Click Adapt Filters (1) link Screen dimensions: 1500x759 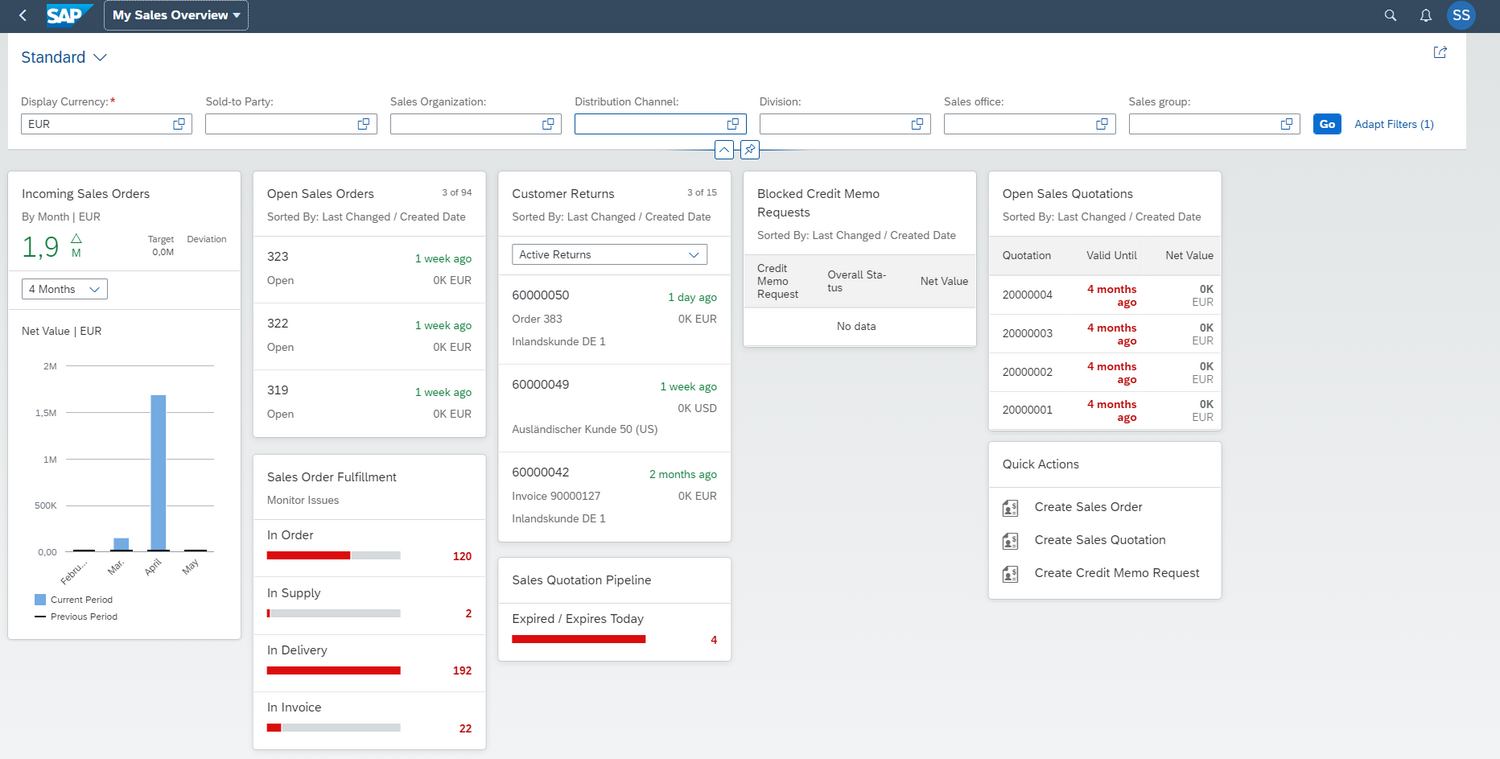1393,124
